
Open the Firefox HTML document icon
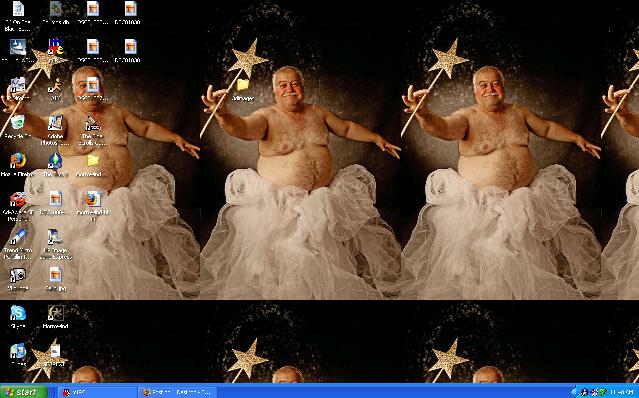93,199
